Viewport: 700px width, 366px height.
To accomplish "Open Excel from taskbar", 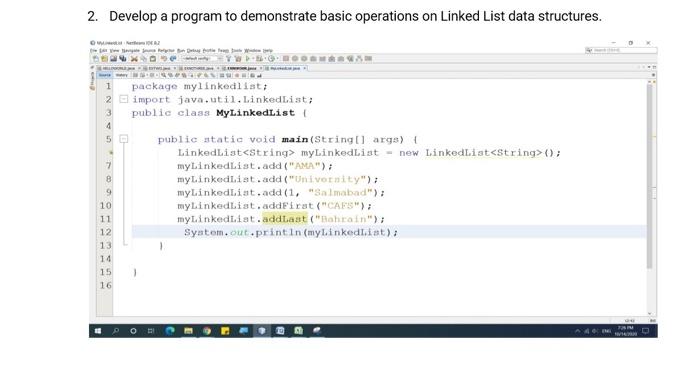I will point(298,331).
